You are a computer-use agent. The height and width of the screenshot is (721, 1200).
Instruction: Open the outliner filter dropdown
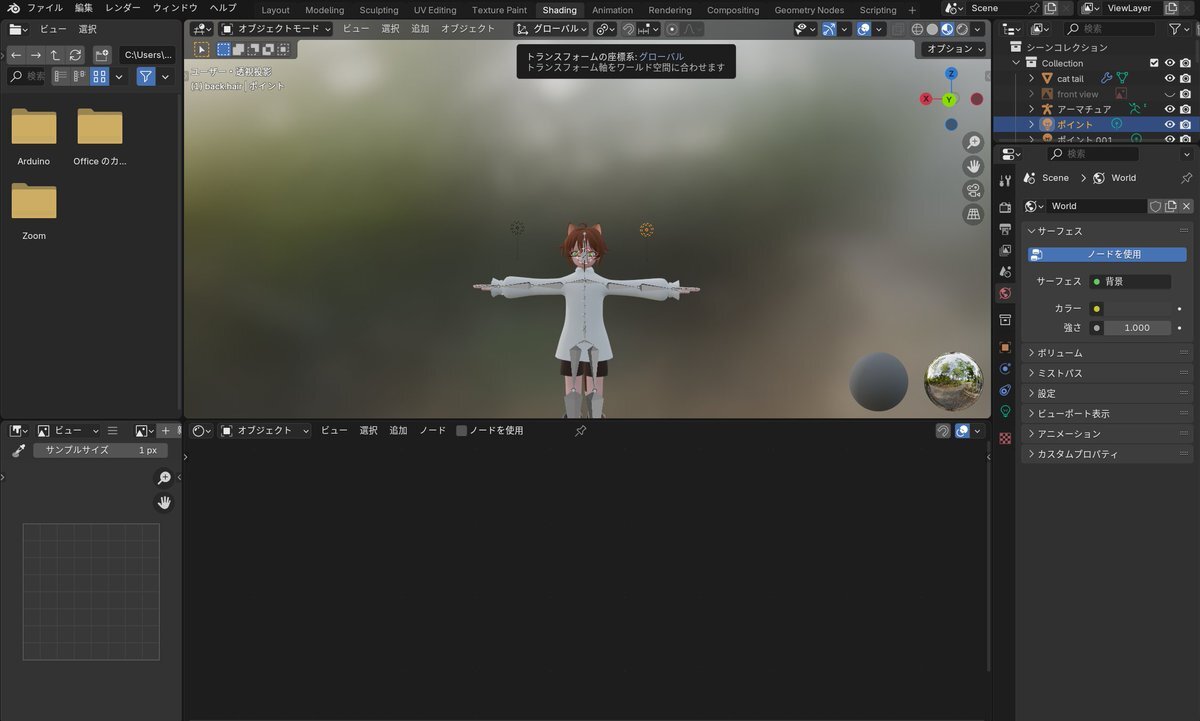[1179, 29]
